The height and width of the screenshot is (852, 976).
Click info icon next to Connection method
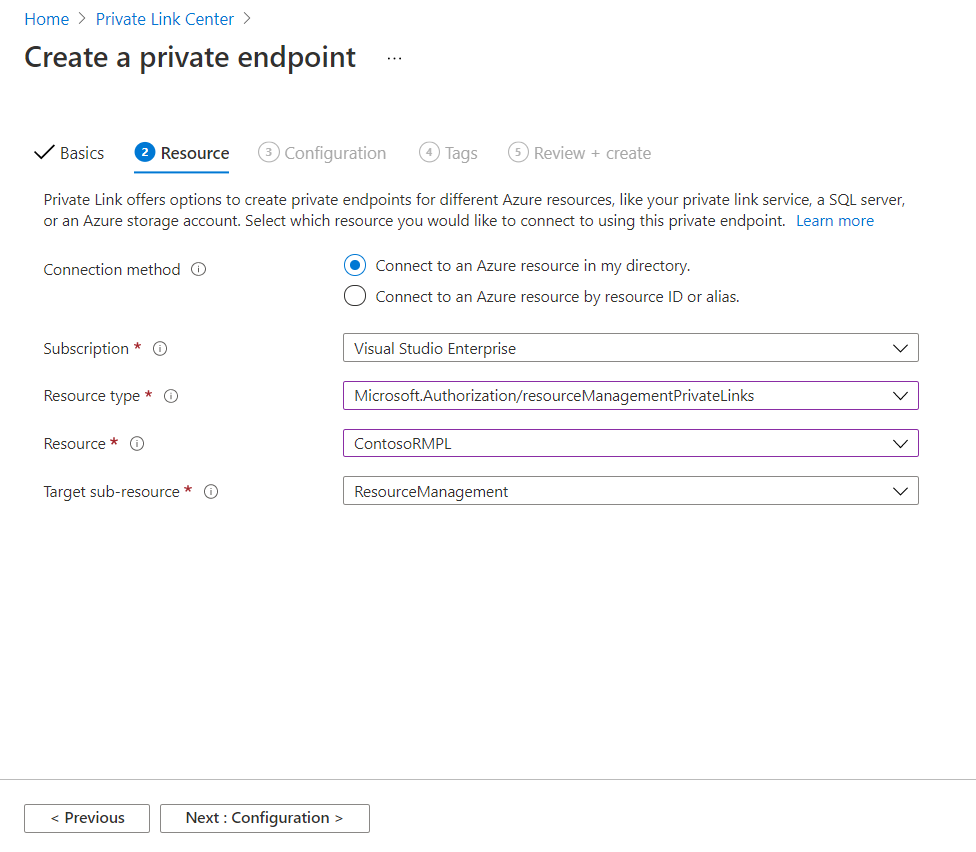tap(198, 270)
